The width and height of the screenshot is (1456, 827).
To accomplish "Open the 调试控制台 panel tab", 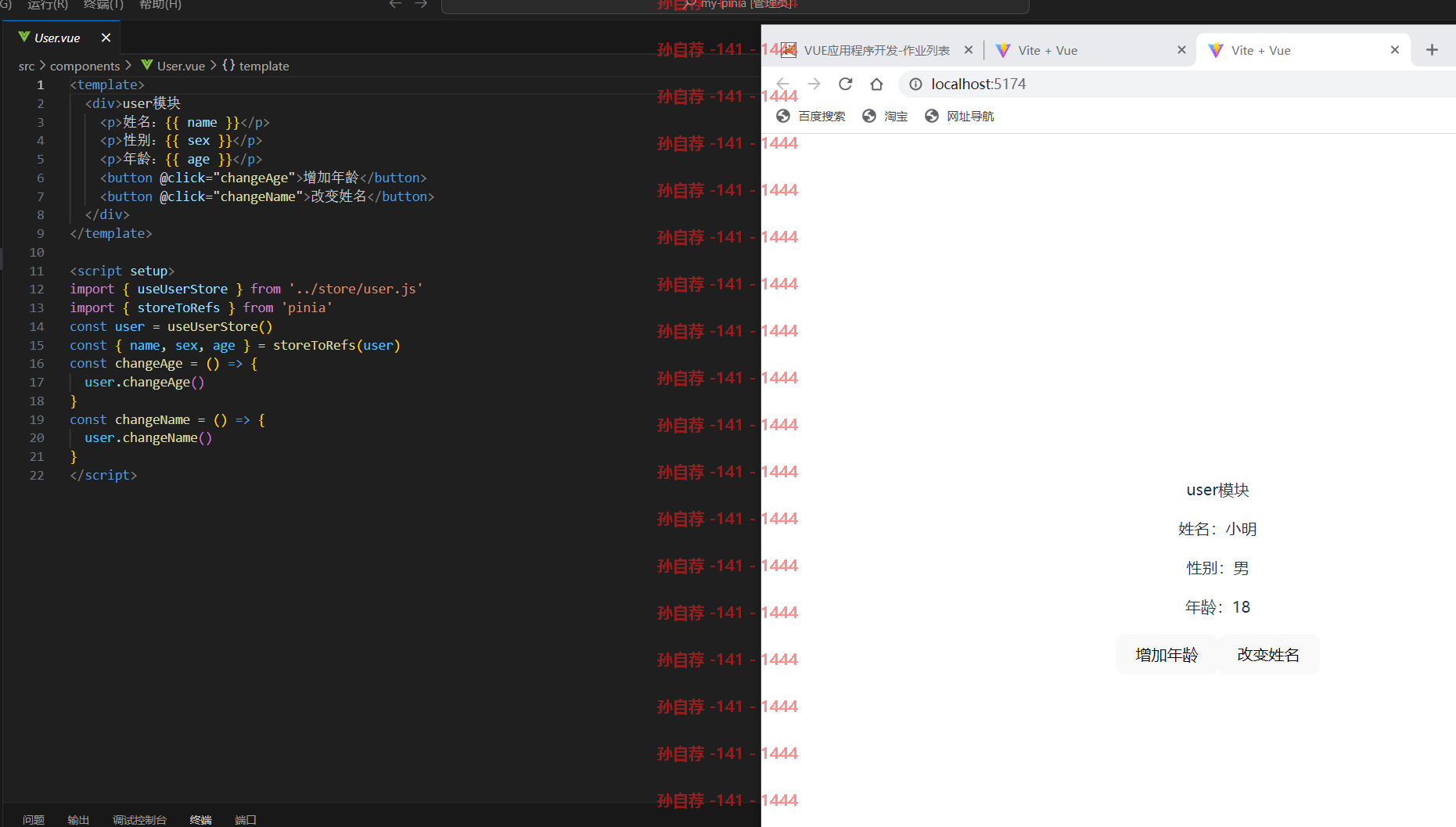I will pos(139,819).
